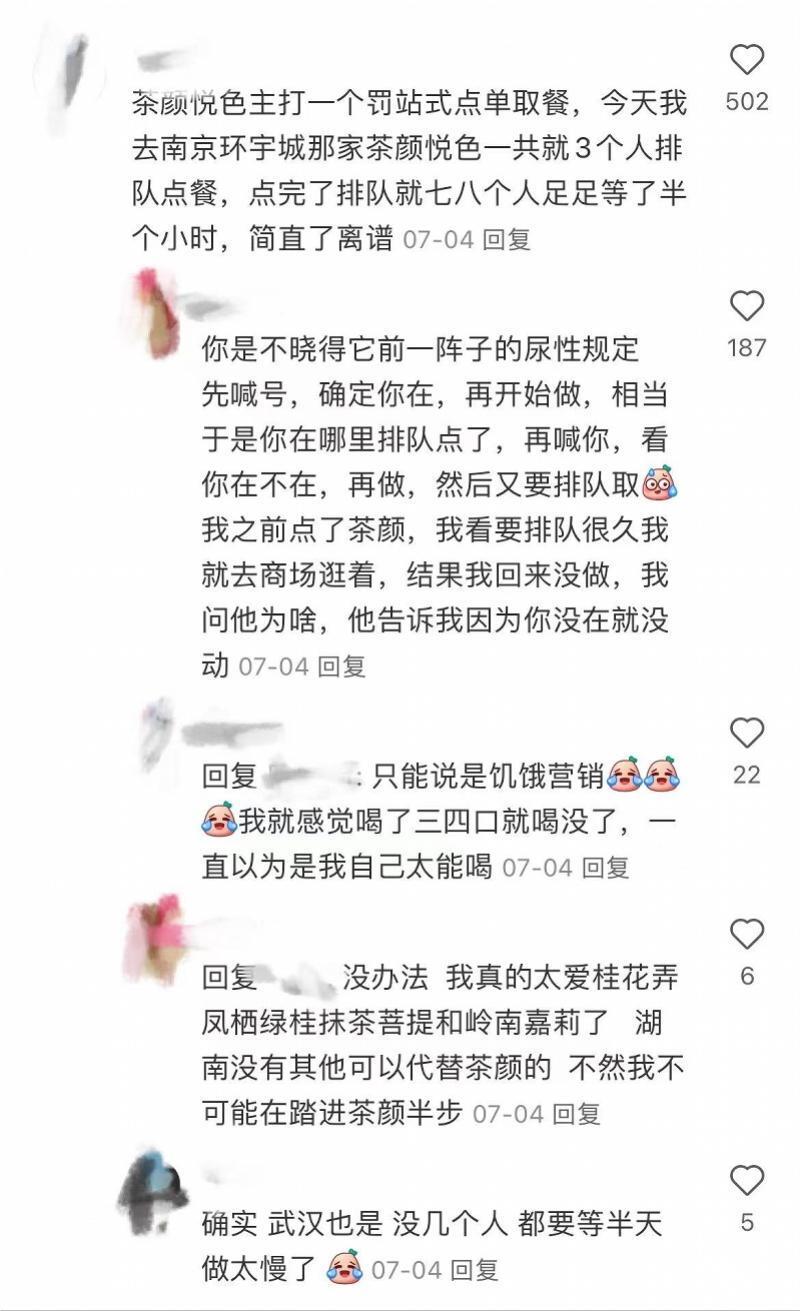Like the 武汉也是 comment with 5 likes
This screenshot has width=800, height=1311.
pos(747,1181)
